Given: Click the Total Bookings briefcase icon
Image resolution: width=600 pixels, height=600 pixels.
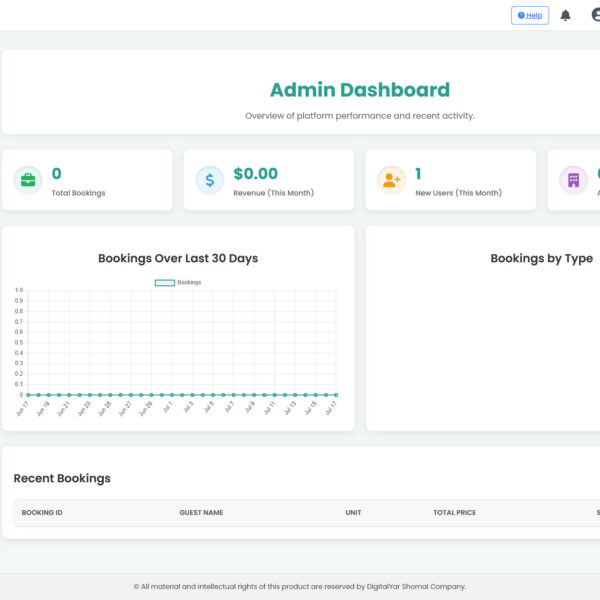Looking at the screenshot, I should tap(28, 180).
